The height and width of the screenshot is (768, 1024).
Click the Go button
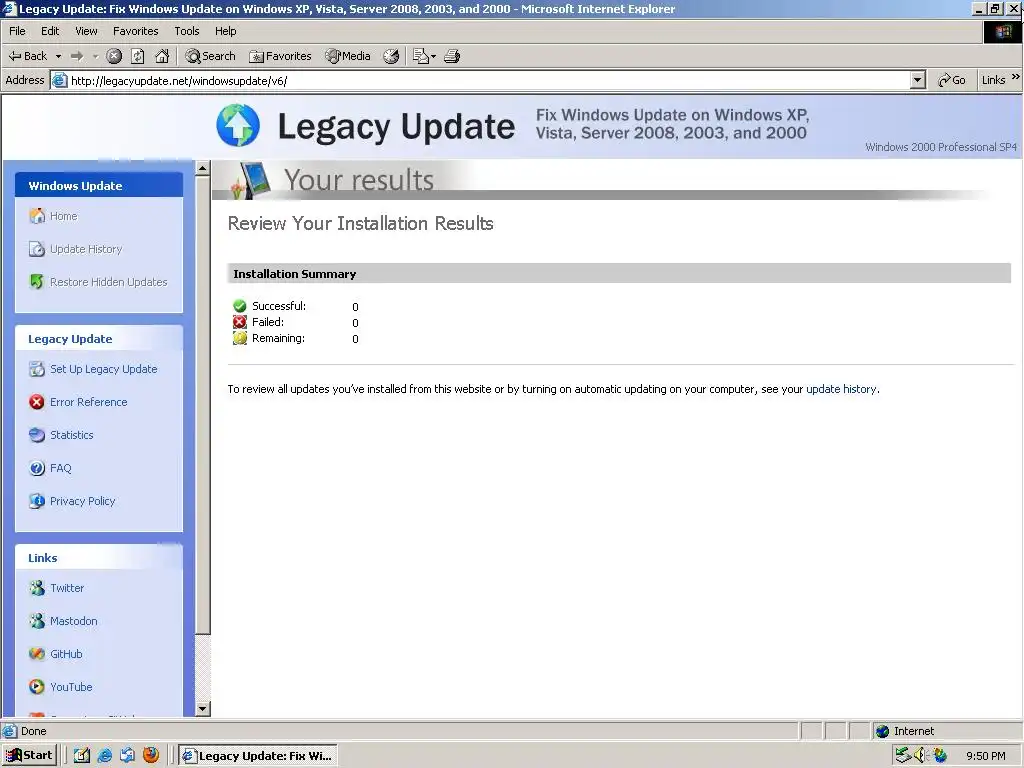pos(952,80)
